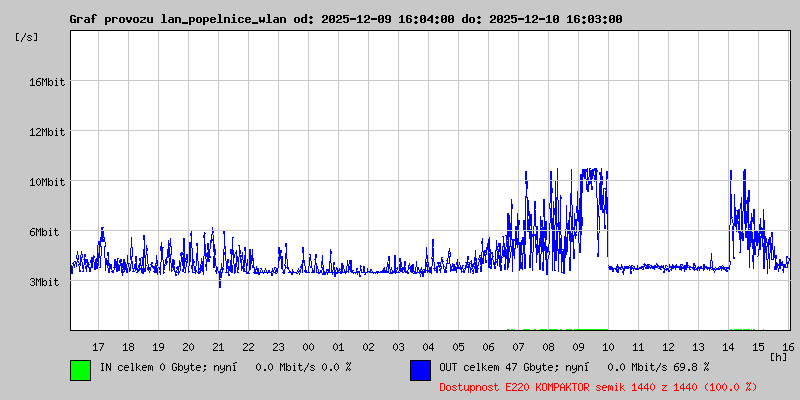Click hour label 19 on time axis
Viewport: 800px width, 400px height.
pyautogui.click(x=159, y=347)
